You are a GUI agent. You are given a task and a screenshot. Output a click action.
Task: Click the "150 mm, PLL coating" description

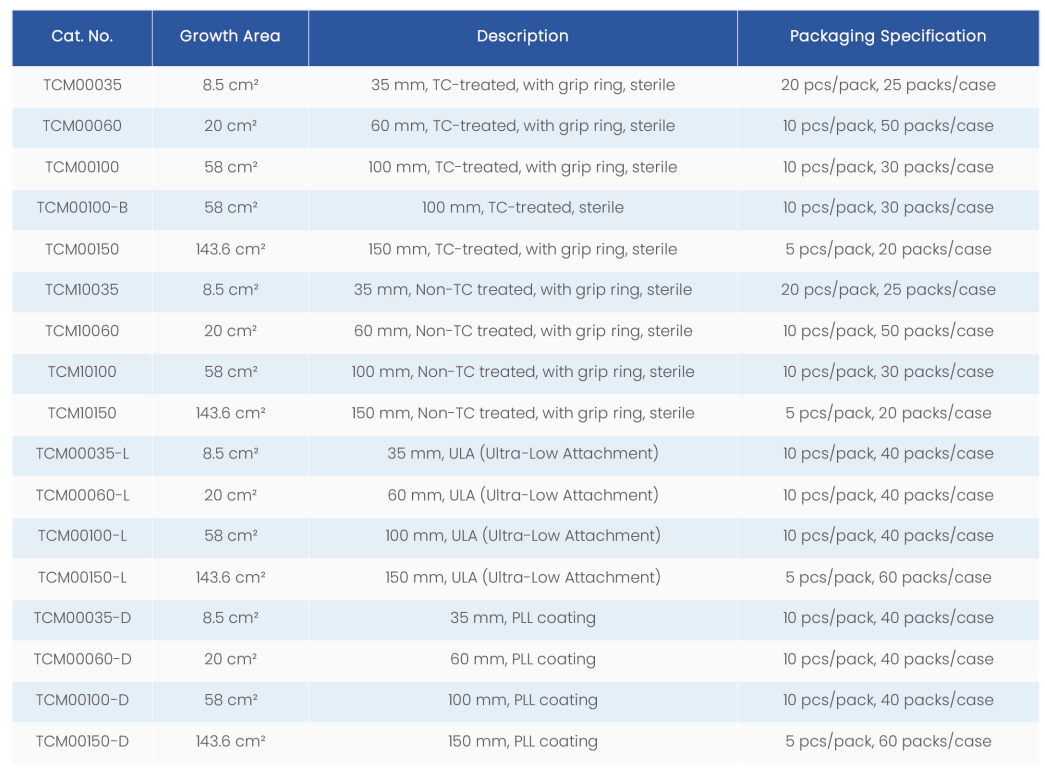pyautogui.click(x=522, y=741)
